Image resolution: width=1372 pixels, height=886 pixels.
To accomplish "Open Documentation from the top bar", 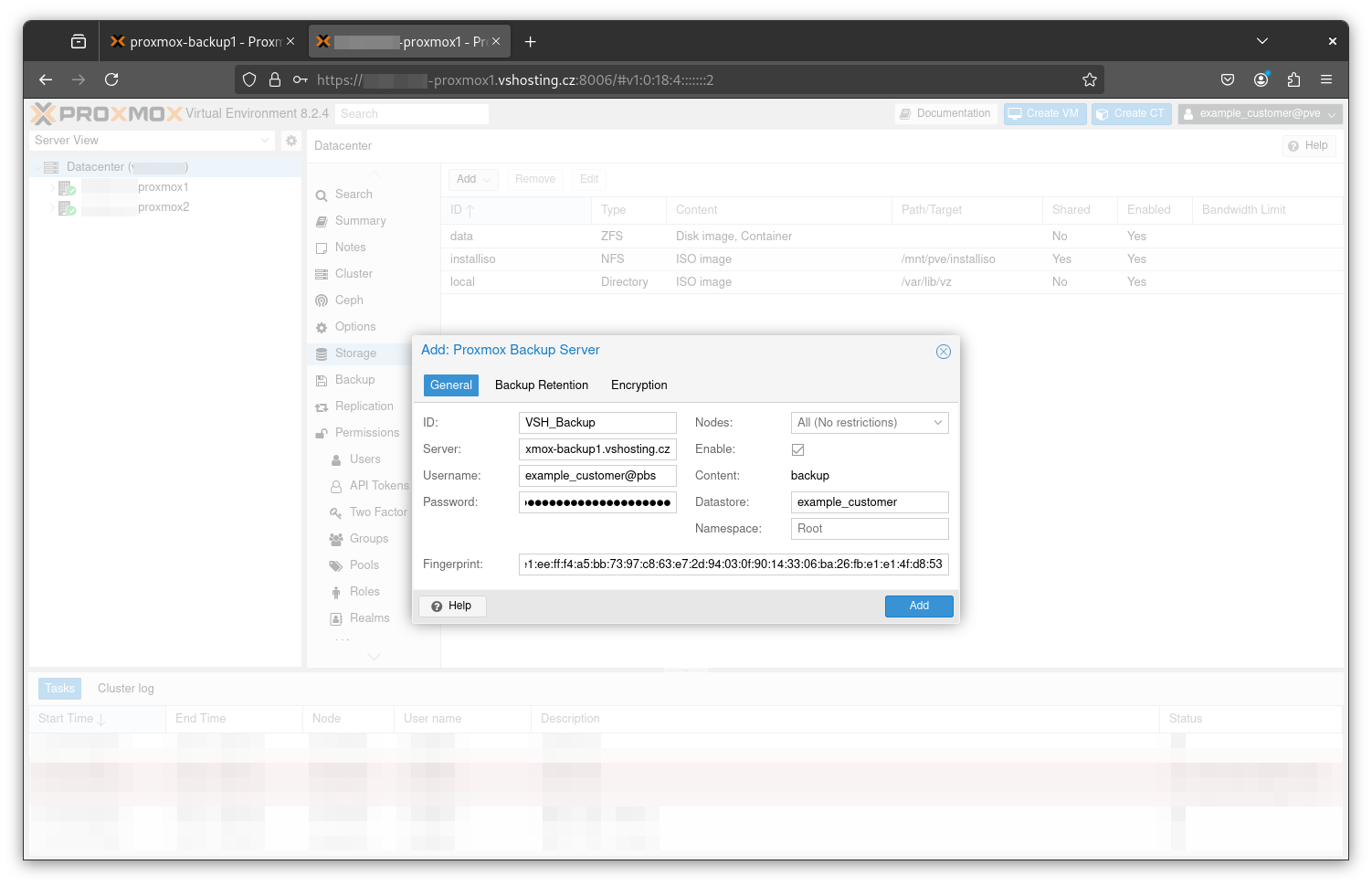I will click(x=945, y=113).
